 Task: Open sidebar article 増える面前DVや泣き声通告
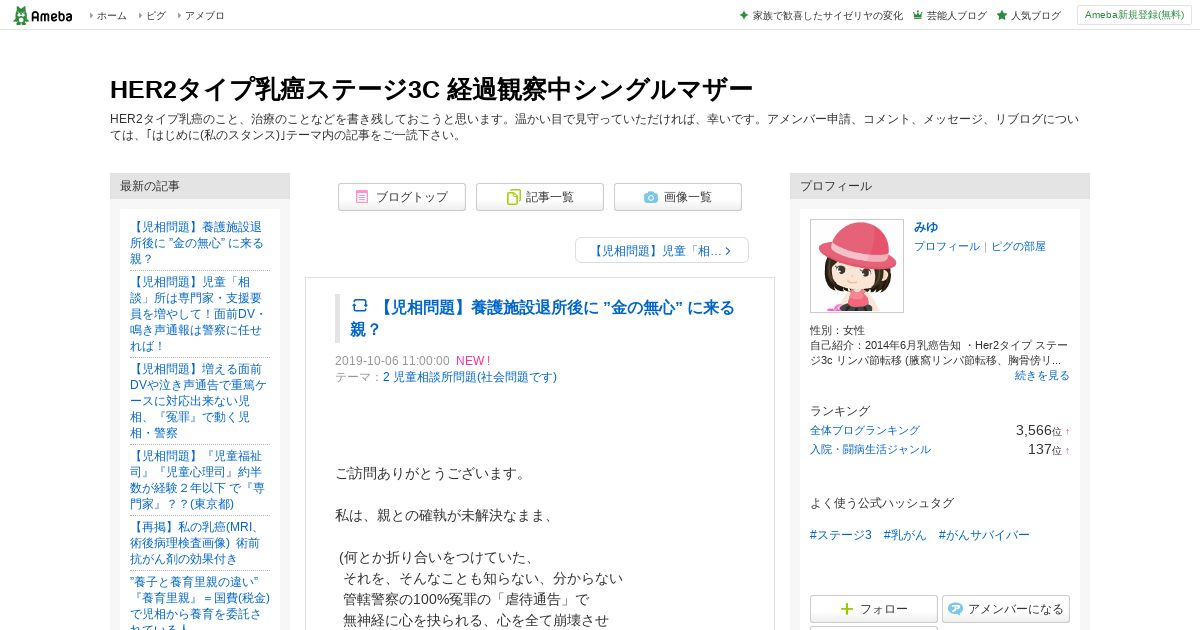pyautogui.click(x=198, y=401)
